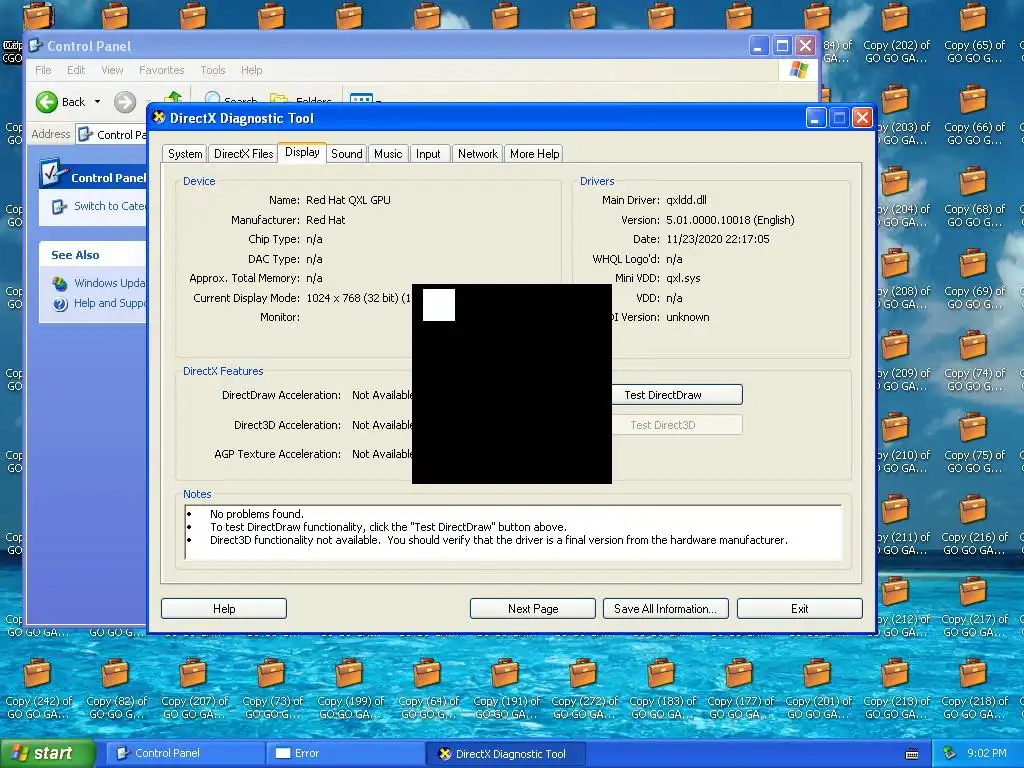1024x768 pixels.
Task: Click the 9:02 PM taskbar clock
Action: pos(987,754)
